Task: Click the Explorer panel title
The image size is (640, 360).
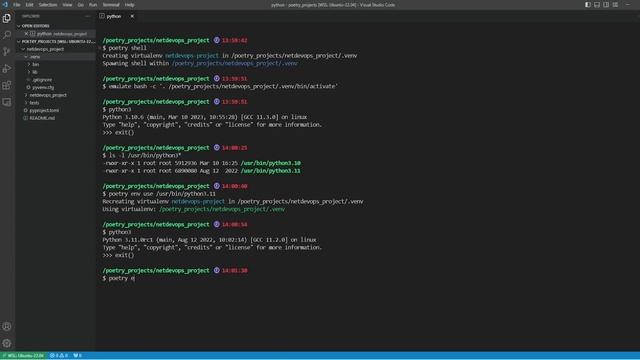Action: point(31,16)
